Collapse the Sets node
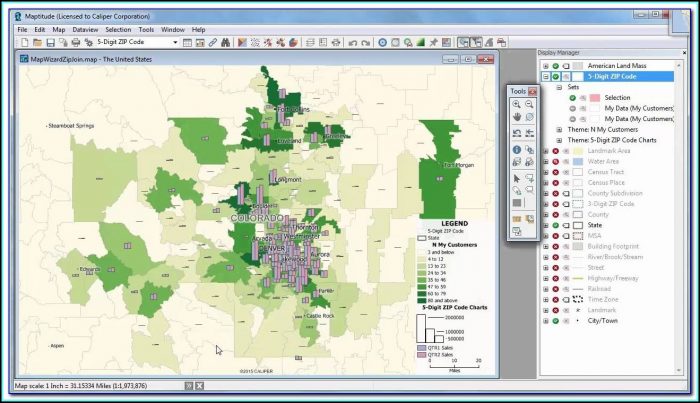700x403 pixels. [559, 87]
